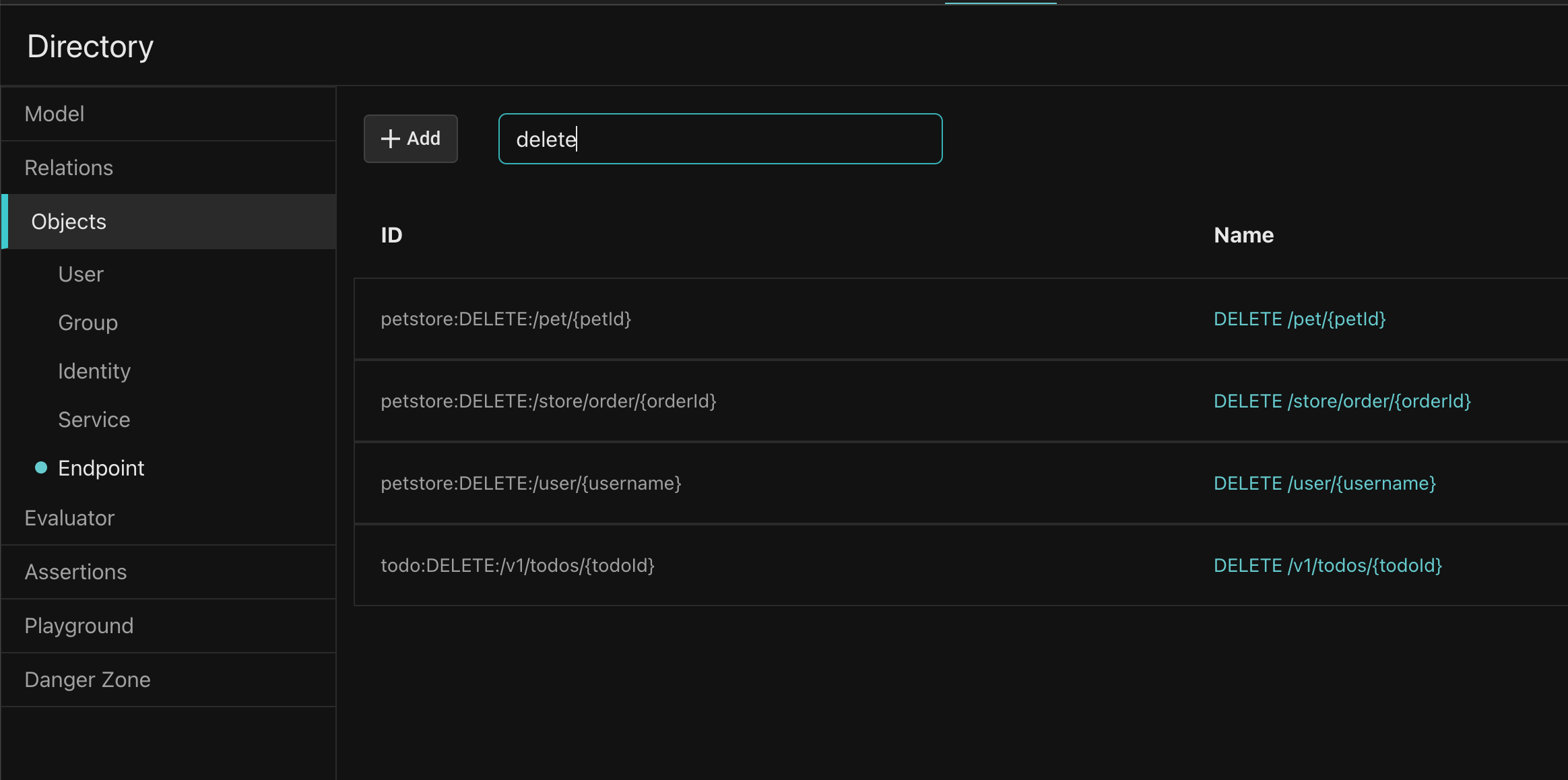This screenshot has height=780, width=1568.
Task: Click the Add button
Action: [411, 139]
